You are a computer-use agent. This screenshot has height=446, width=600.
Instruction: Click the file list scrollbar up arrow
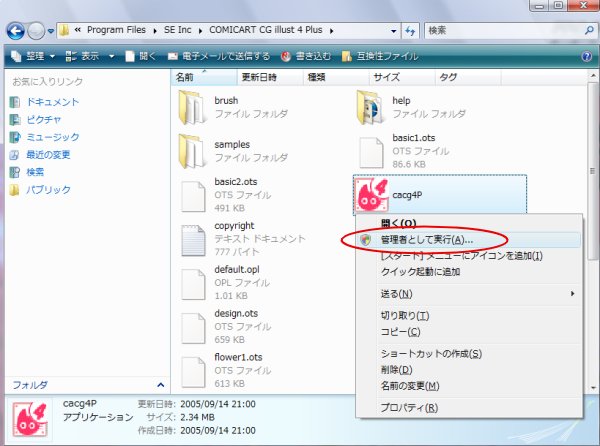593,76
